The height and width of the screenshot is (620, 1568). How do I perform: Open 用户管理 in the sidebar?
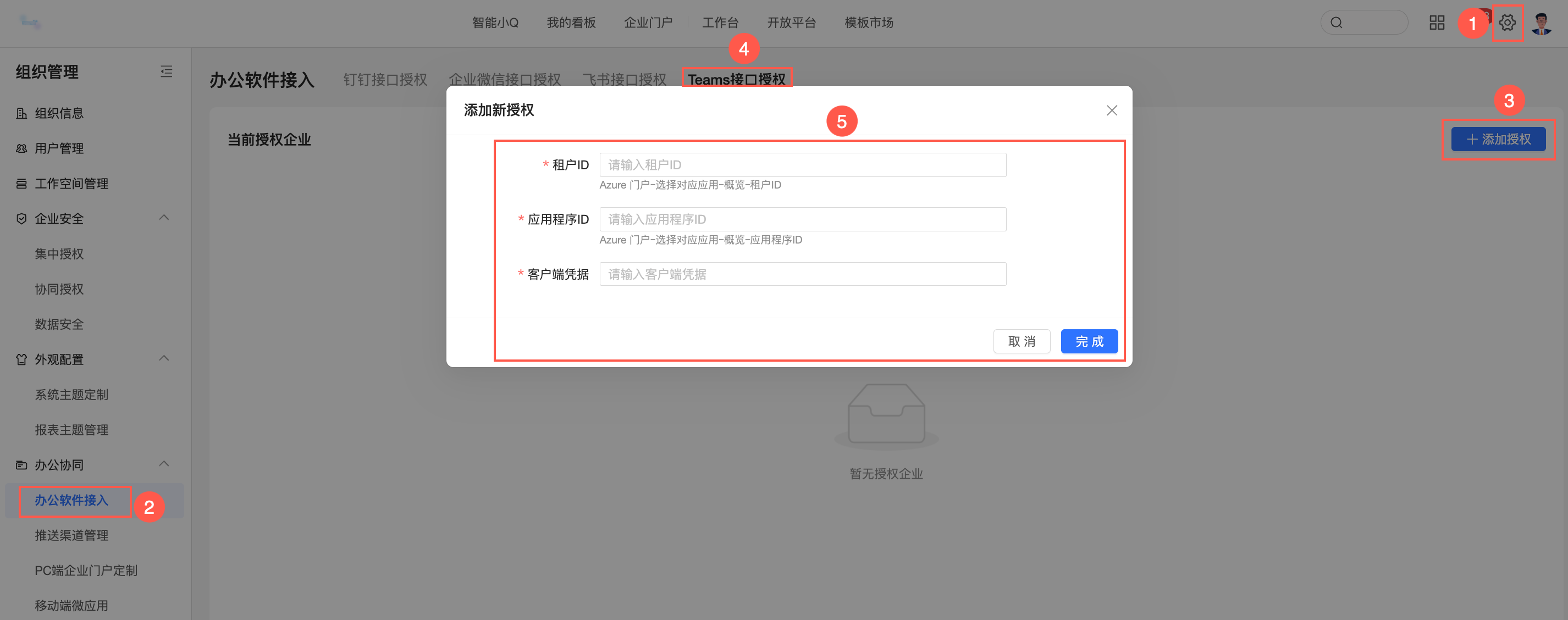pyautogui.click(x=59, y=148)
